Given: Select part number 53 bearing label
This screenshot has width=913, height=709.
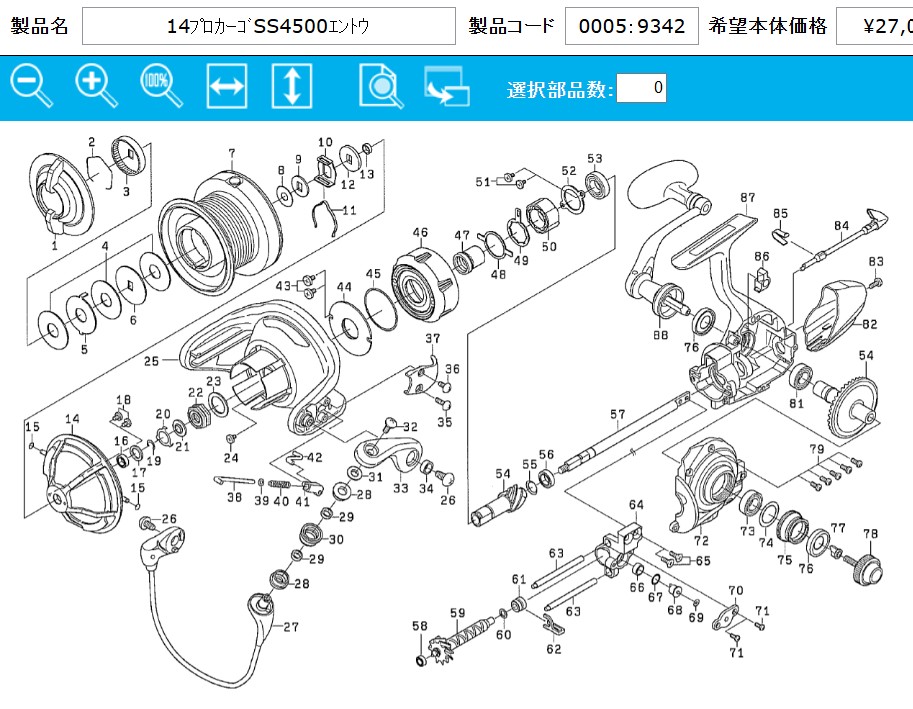Looking at the screenshot, I should tap(594, 158).
